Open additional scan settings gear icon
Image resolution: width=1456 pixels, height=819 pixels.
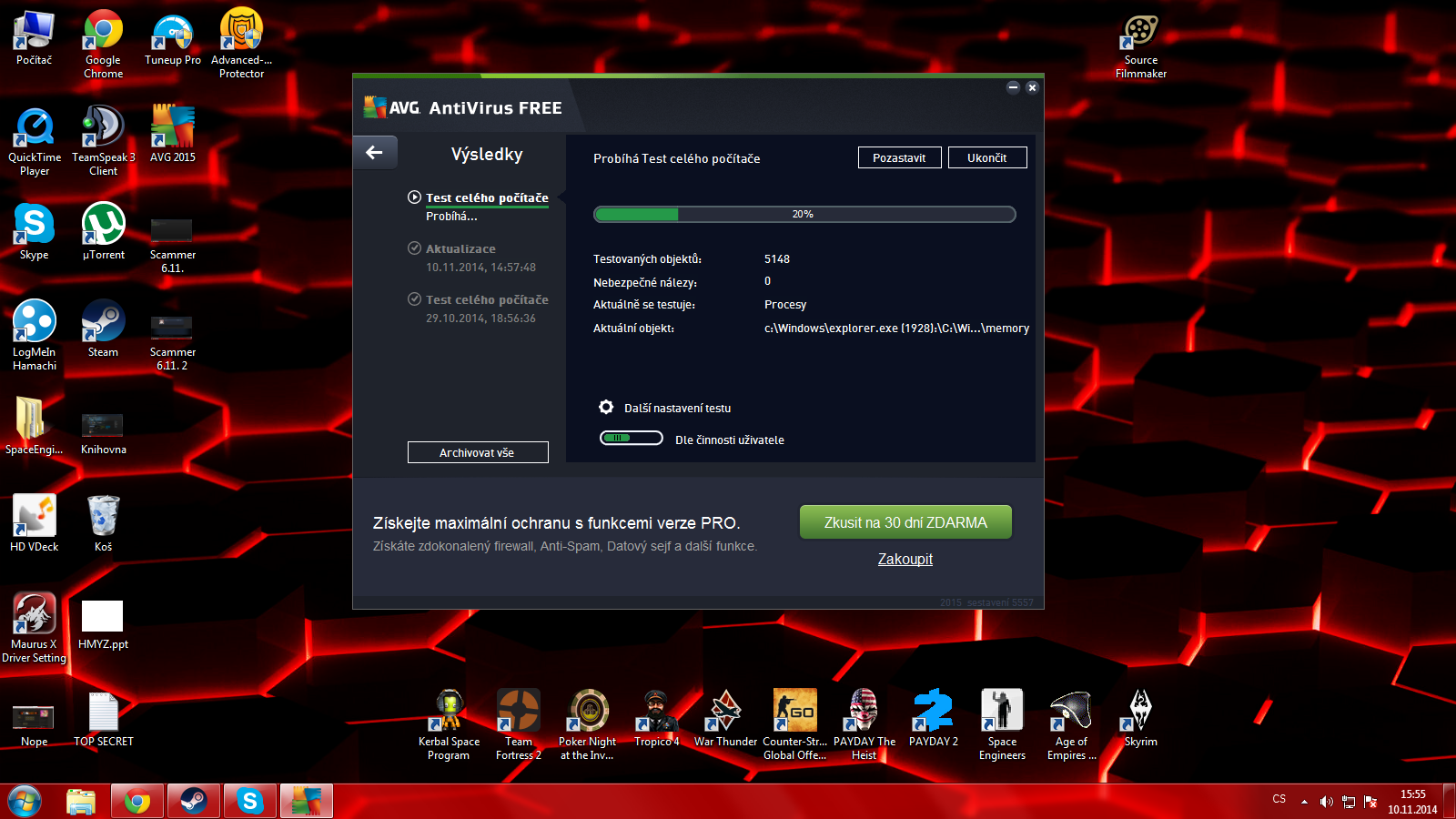tap(606, 407)
